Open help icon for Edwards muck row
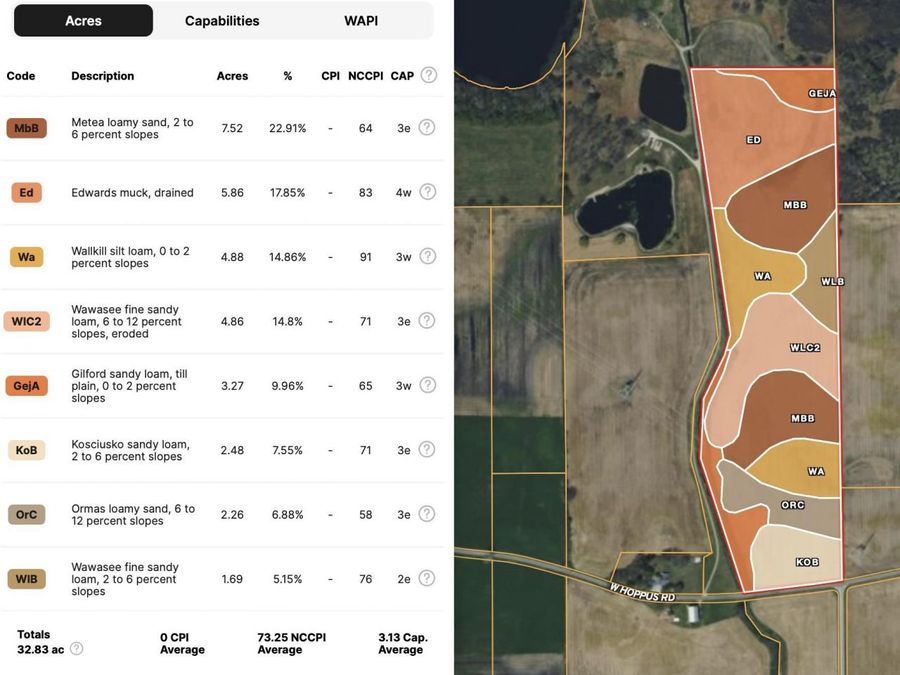The width and height of the screenshot is (900, 675). click(x=428, y=192)
